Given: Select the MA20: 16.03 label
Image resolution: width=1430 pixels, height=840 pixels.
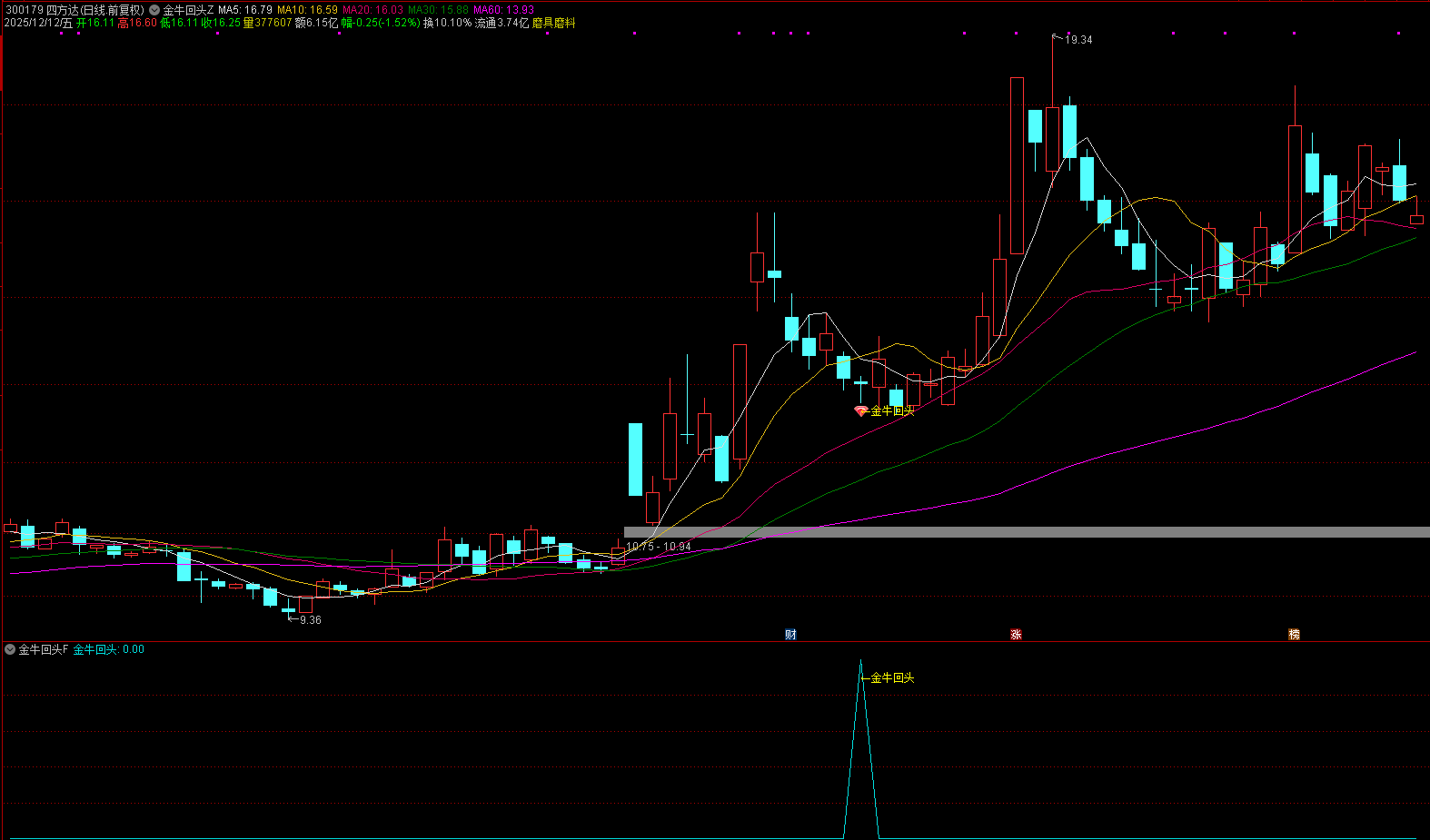Looking at the screenshot, I should 372,10.
